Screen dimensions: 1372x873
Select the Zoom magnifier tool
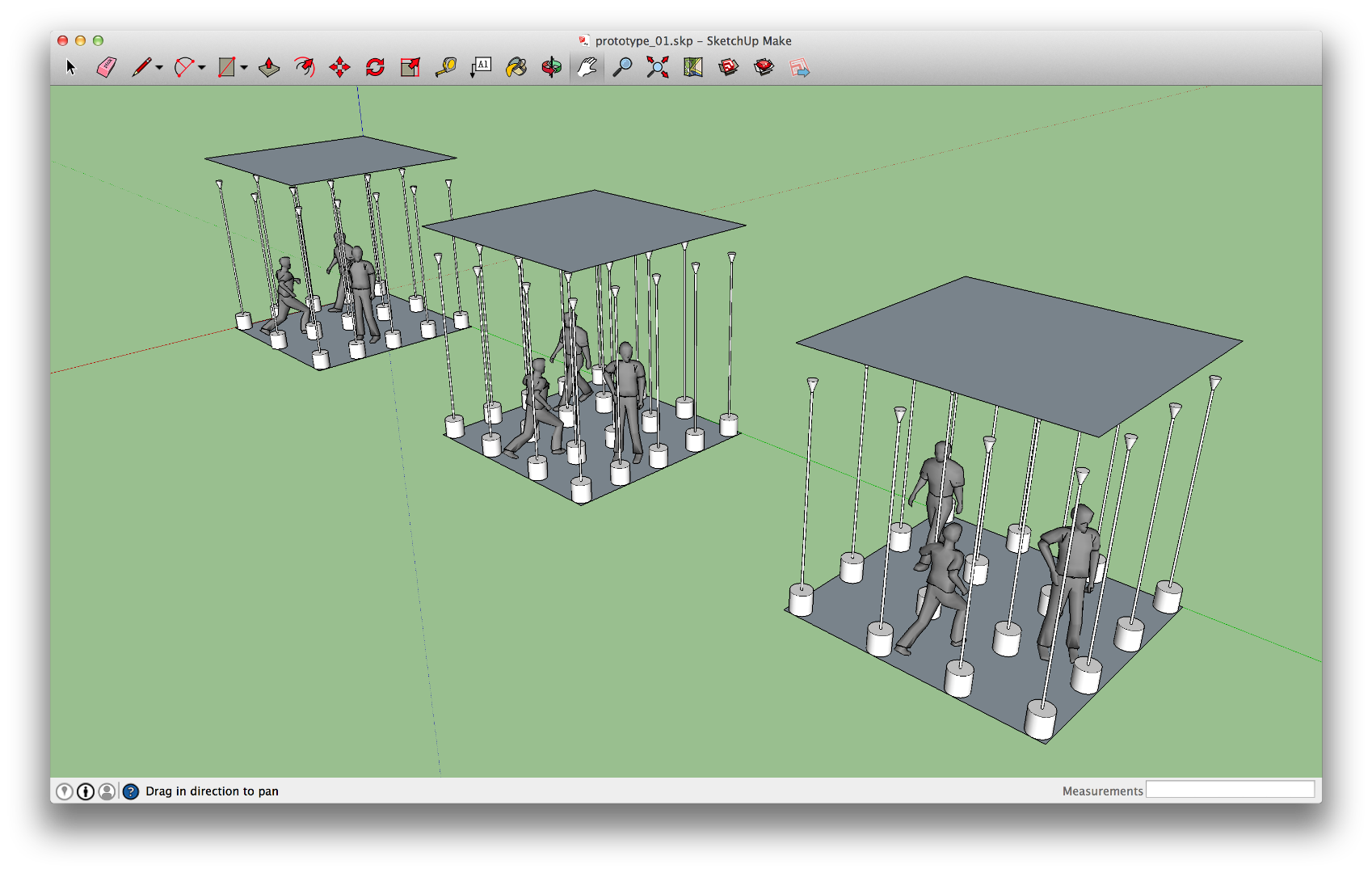coord(622,67)
